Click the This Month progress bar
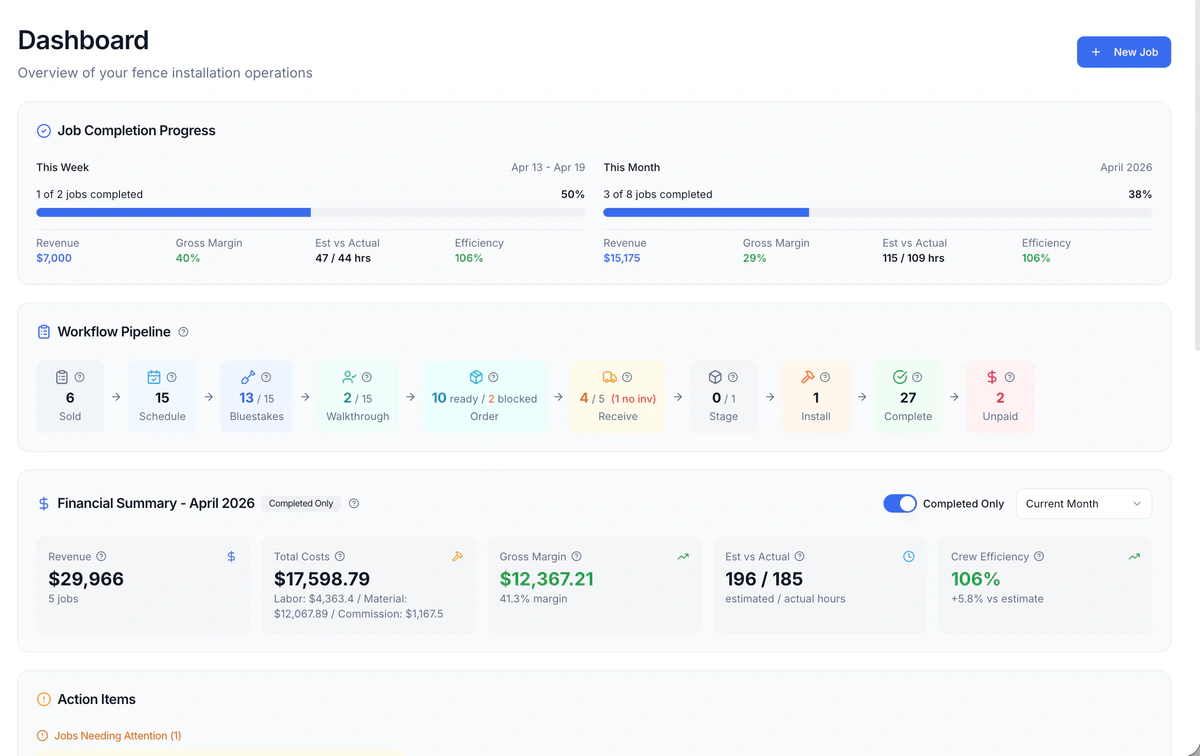 click(877, 212)
